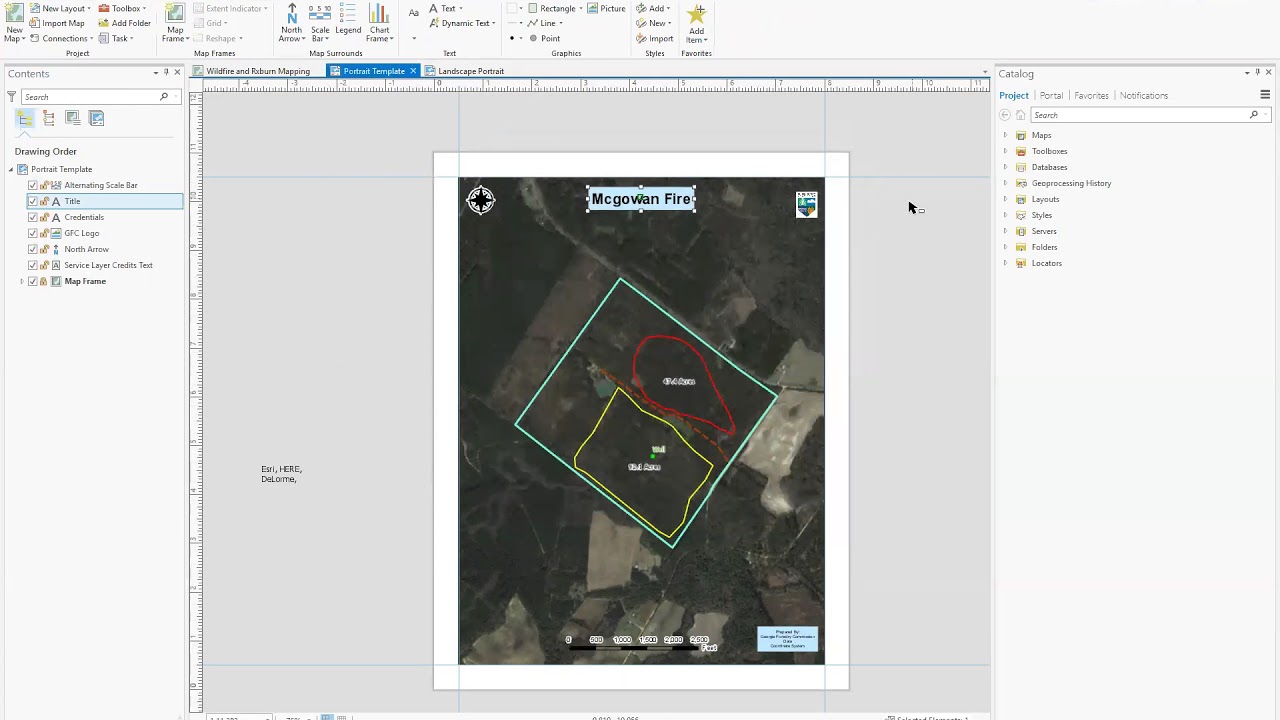The width and height of the screenshot is (1280, 720).
Task: Select the Mcgowan Fire title on layout
Action: tap(641, 199)
